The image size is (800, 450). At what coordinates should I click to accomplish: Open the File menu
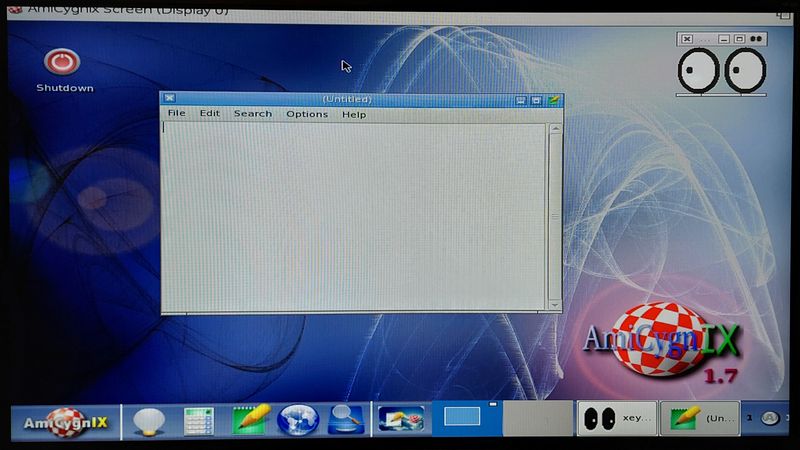176,114
